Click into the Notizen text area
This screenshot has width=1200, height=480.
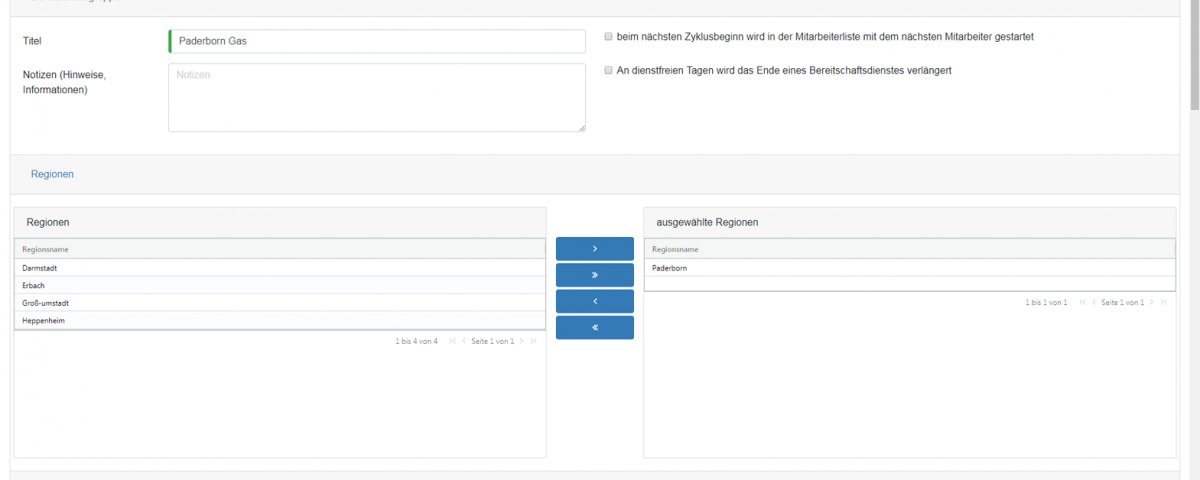(x=377, y=98)
